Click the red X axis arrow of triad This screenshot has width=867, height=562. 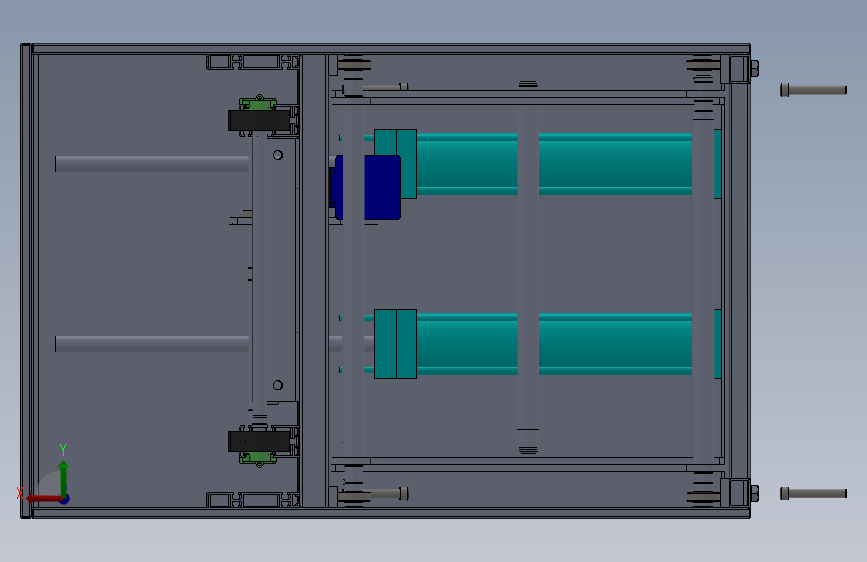point(43,498)
